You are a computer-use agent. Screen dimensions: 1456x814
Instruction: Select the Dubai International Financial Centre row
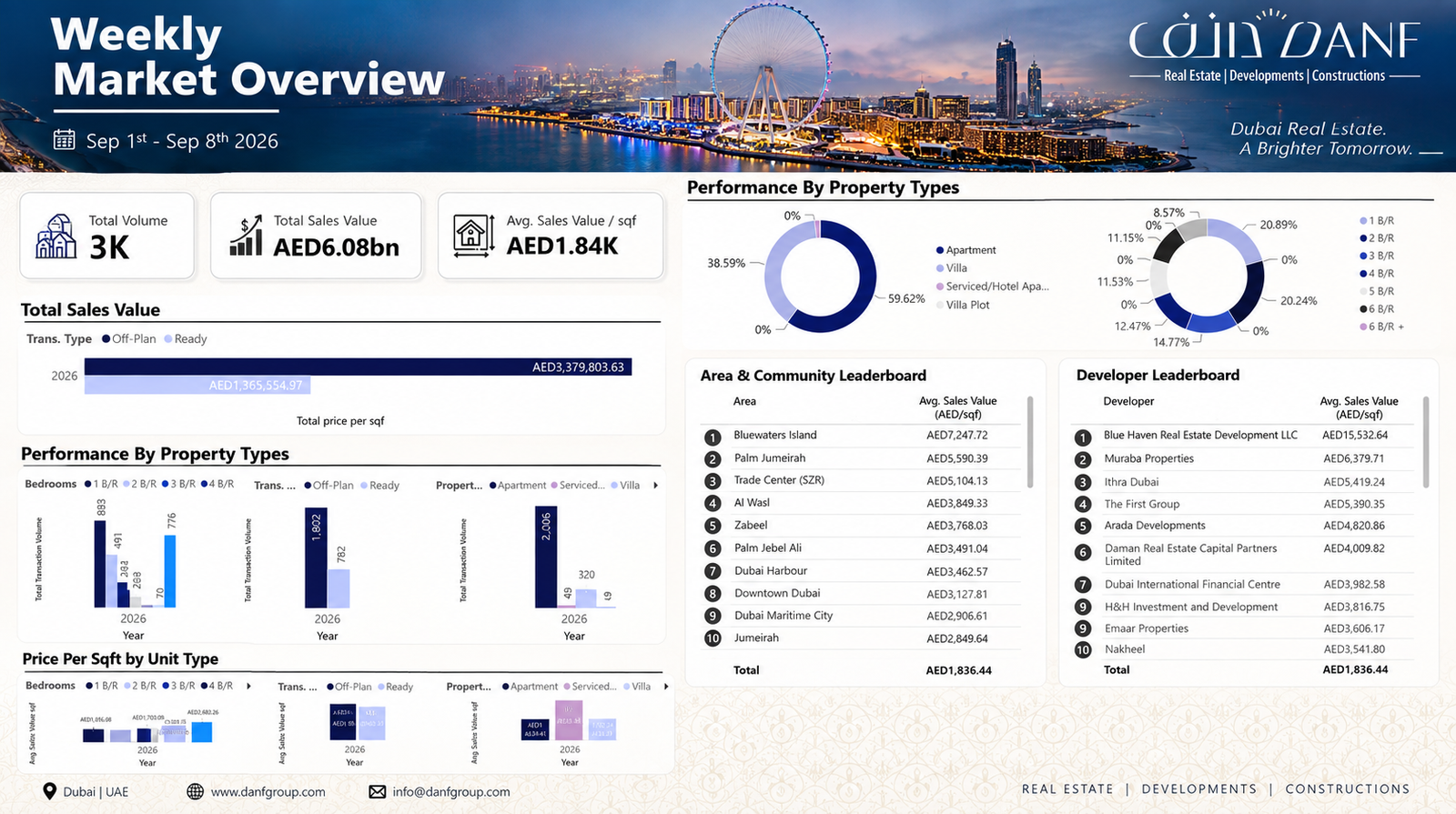coord(1245,585)
